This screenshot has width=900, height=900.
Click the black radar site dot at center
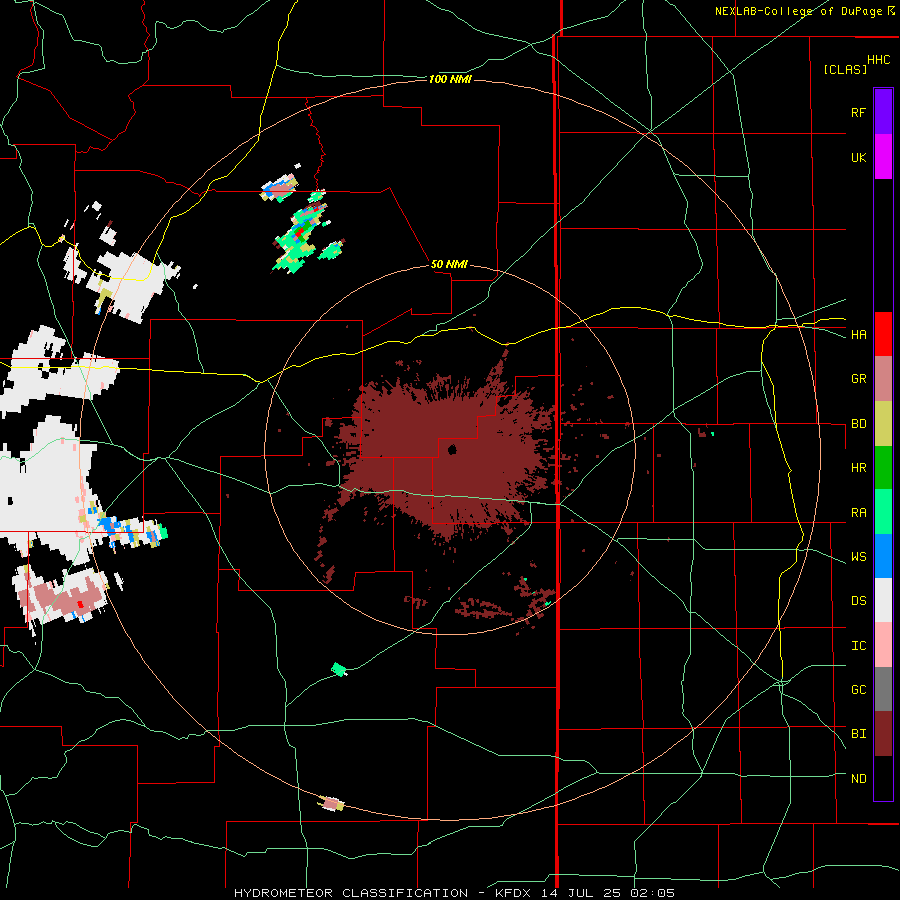click(452, 449)
